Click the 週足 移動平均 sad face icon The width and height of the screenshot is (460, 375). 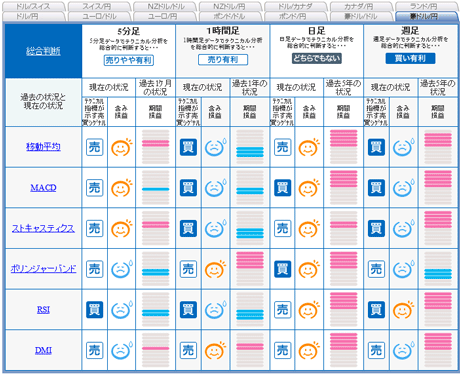tap(403, 147)
